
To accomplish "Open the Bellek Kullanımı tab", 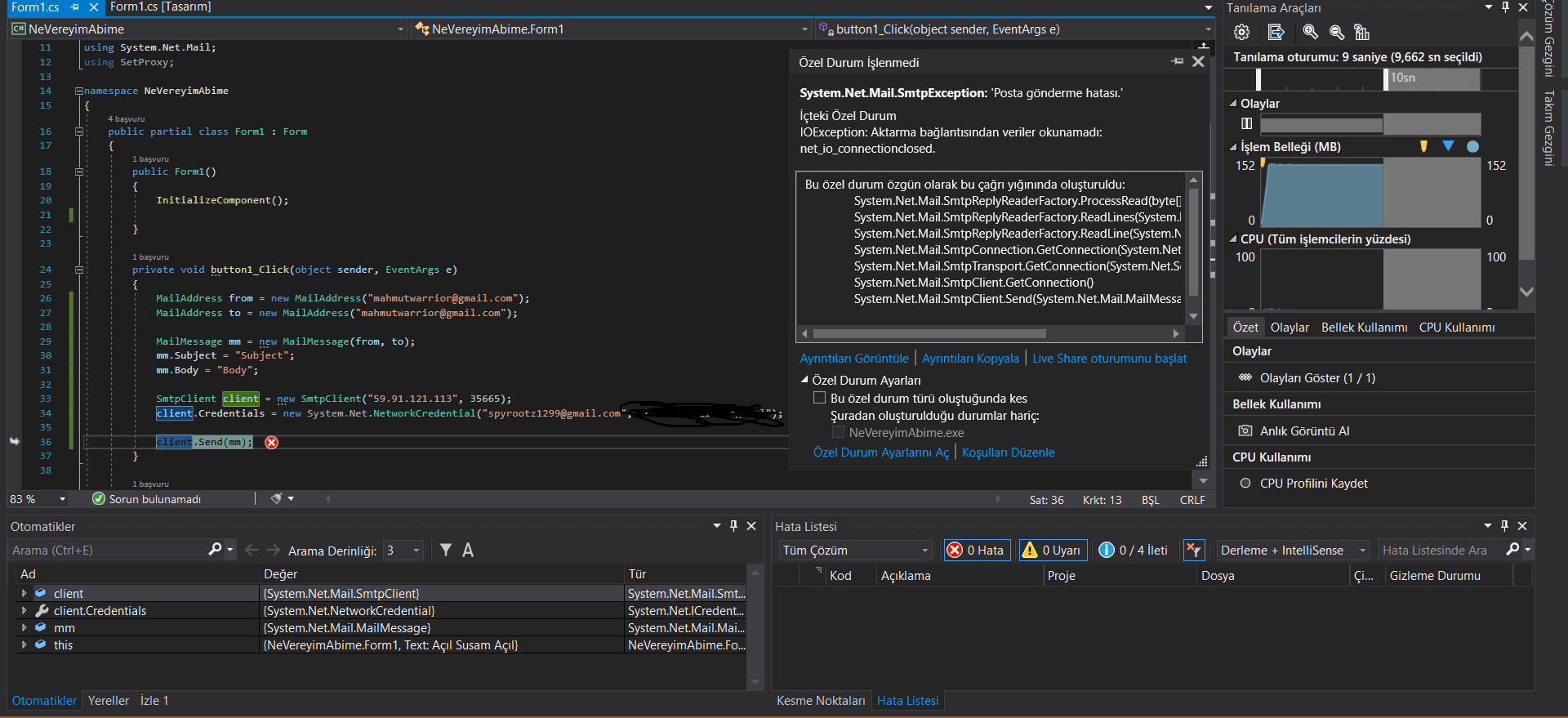I will 1364,327.
